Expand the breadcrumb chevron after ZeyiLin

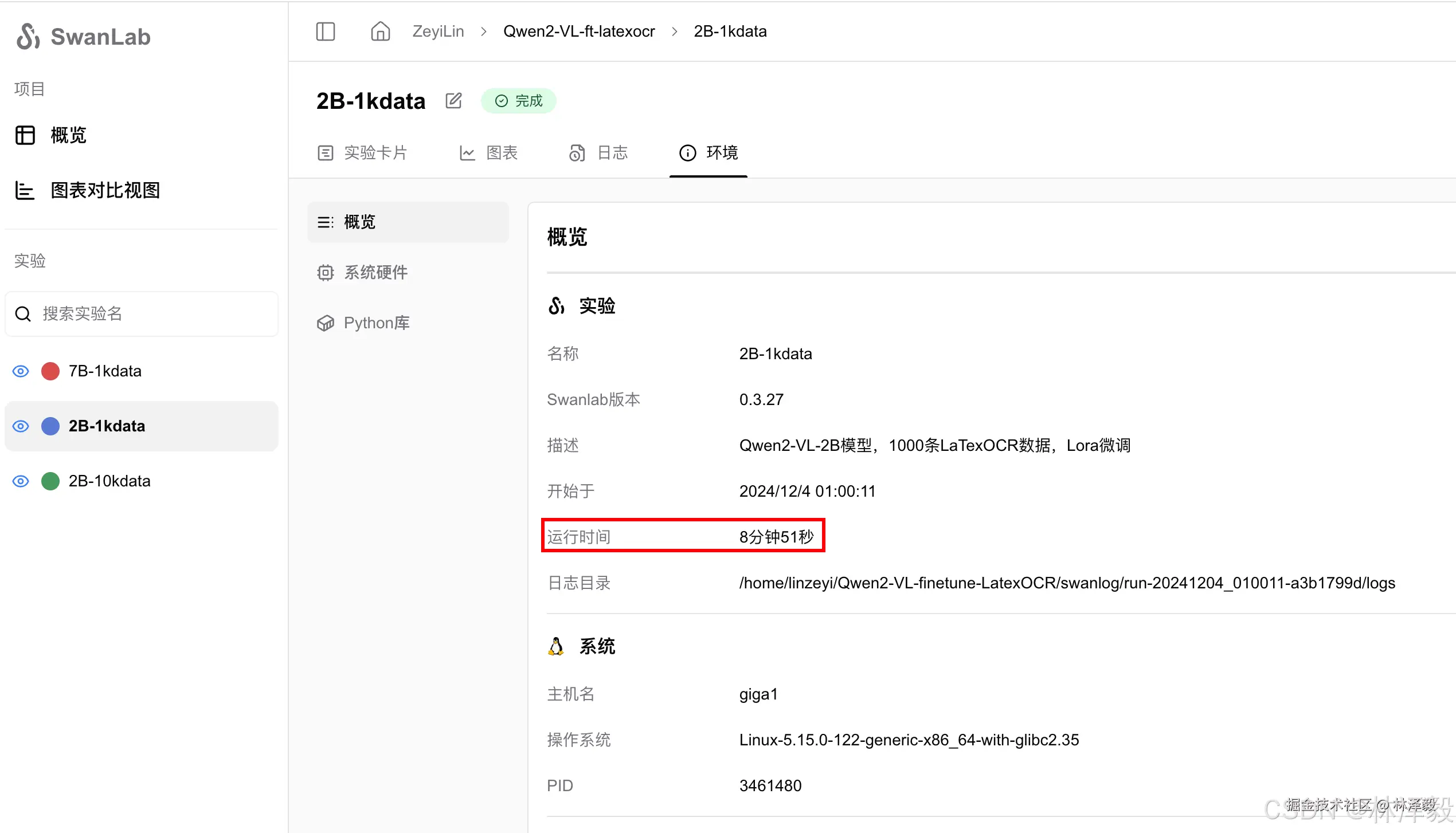point(484,32)
